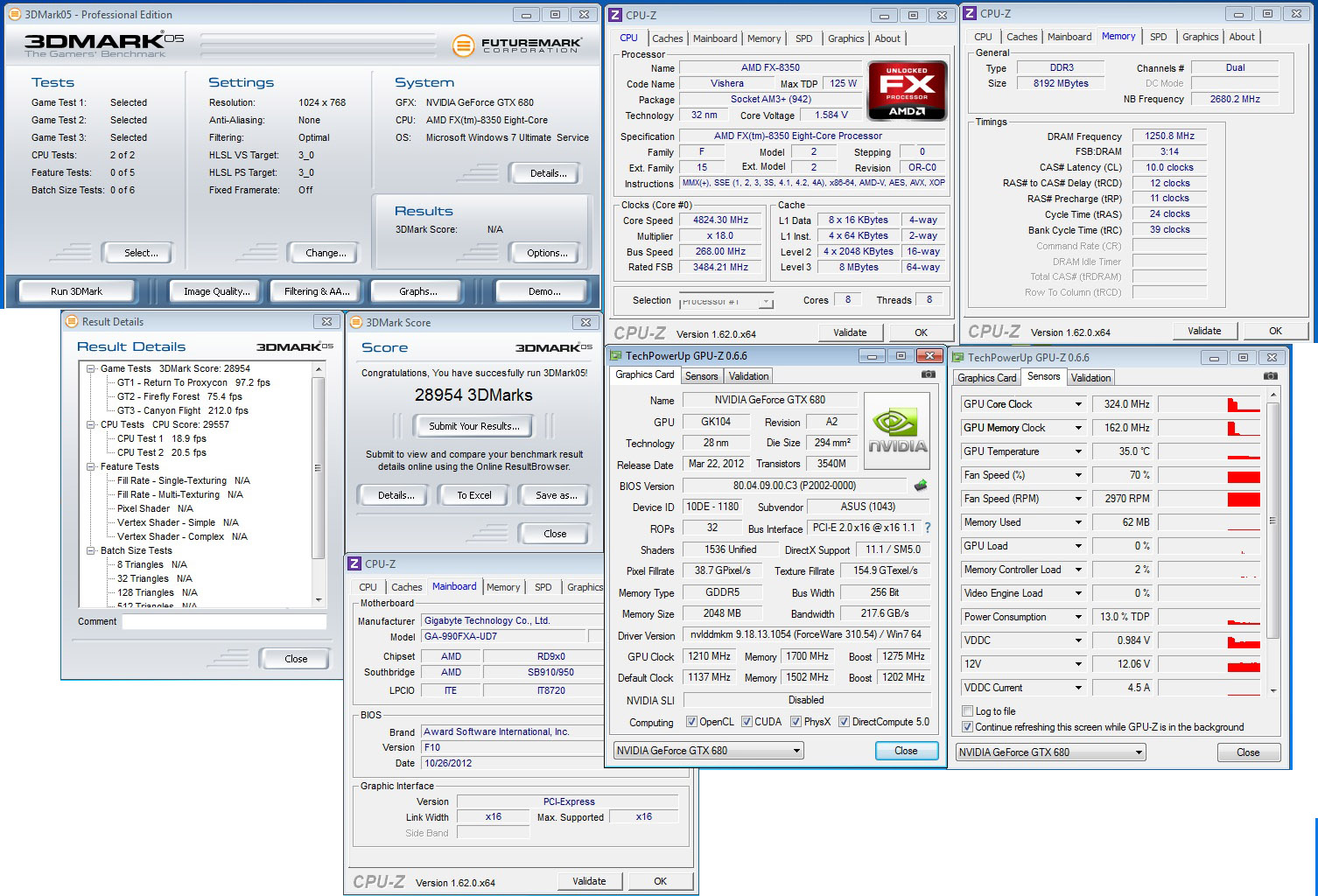Viewport: 1318px width, 896px height.
Task: Click the GPU-Z Graphics Card window title icon
Action: tap(614, 355)
